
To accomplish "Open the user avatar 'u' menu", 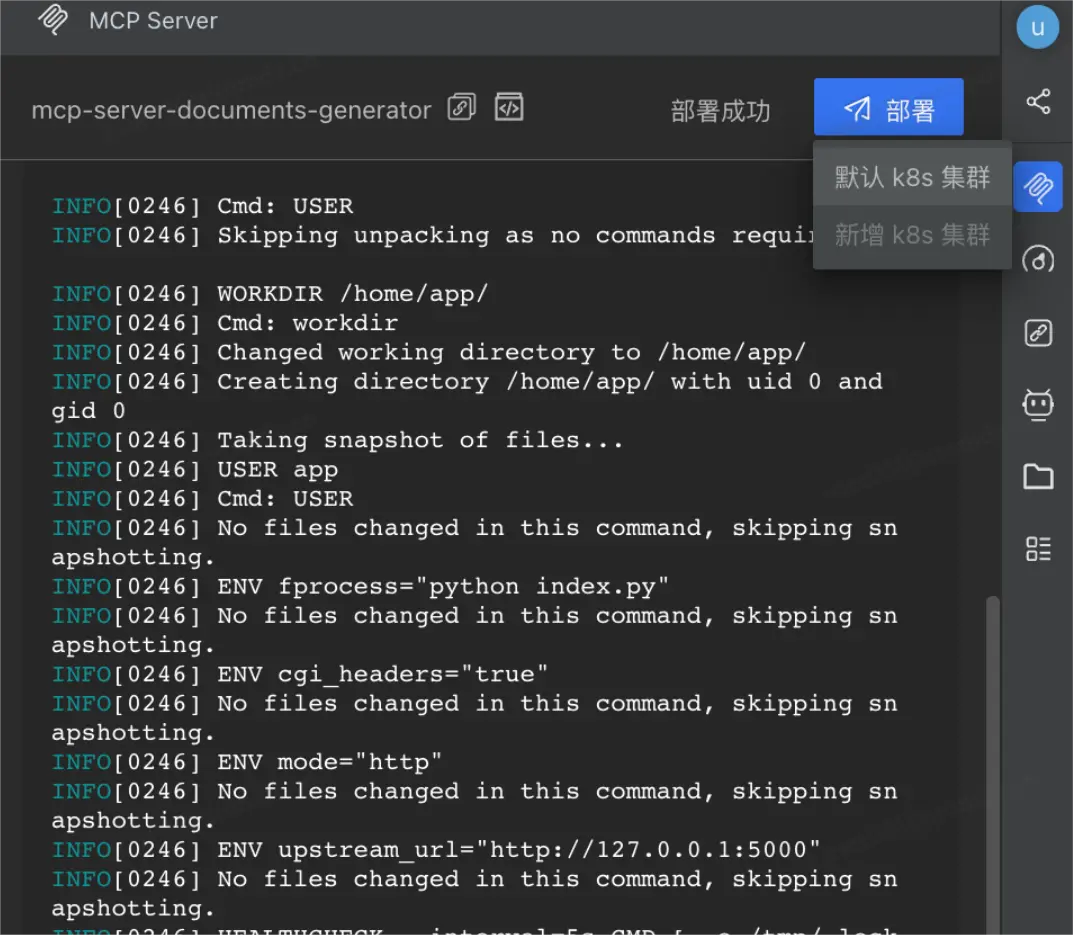I will 1037,27.
